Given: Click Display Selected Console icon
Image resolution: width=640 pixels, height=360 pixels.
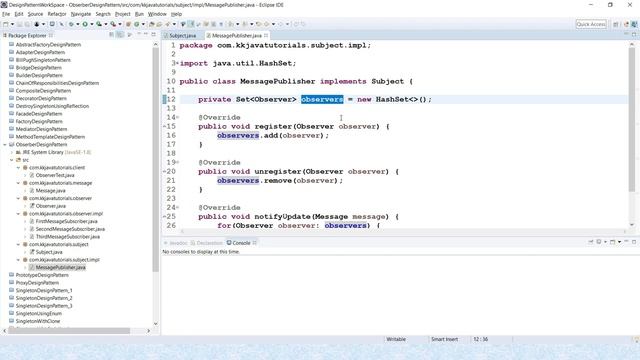Looking at the screenshot, I should click(x=599, y=242).
